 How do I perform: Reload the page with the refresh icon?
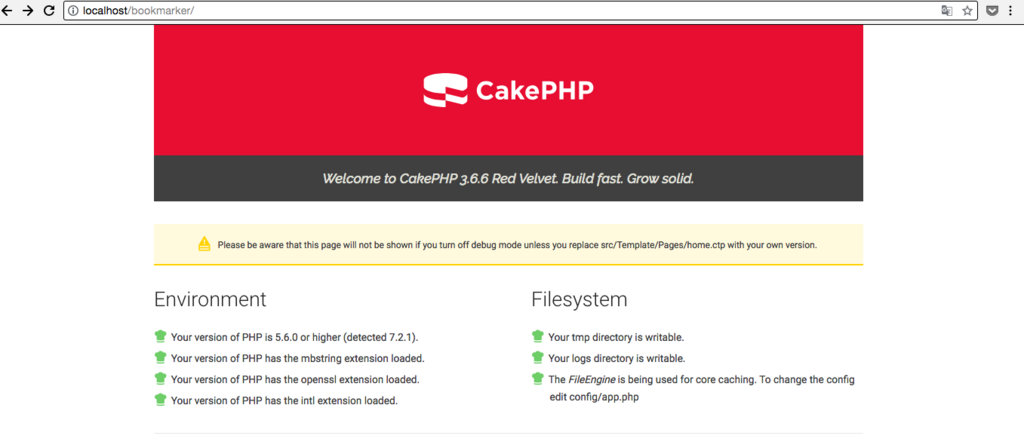[x=48, y=10]
